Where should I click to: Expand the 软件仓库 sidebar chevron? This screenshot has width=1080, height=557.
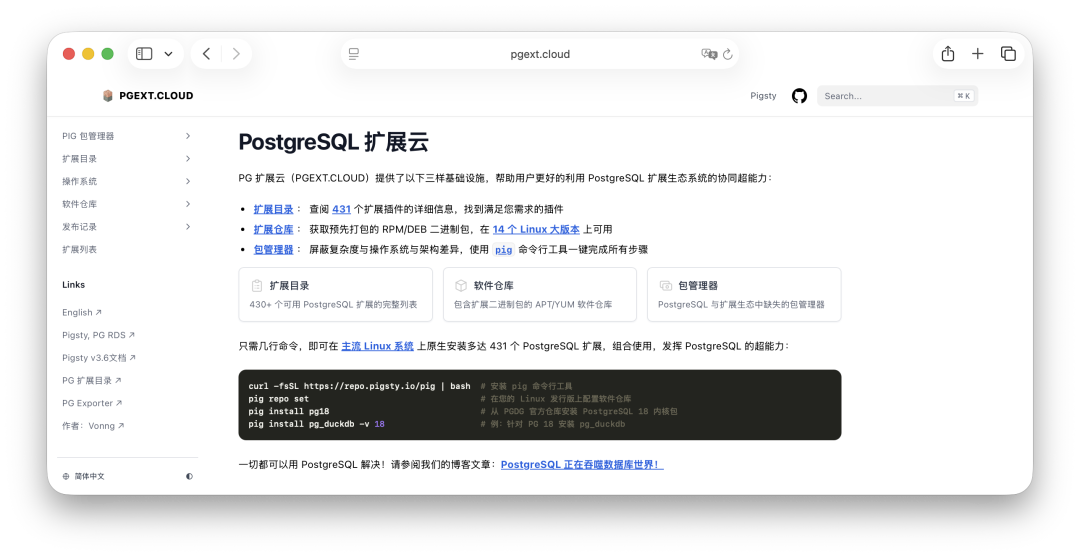point(187,204)
